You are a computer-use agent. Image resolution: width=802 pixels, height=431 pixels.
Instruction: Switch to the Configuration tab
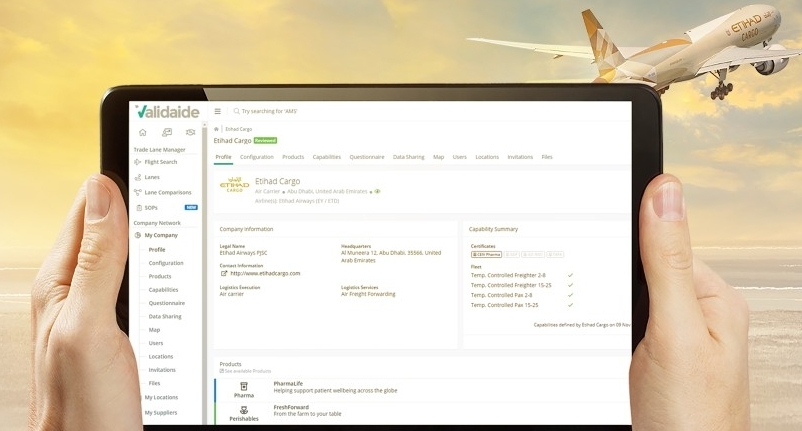click(x=257, y=157)
